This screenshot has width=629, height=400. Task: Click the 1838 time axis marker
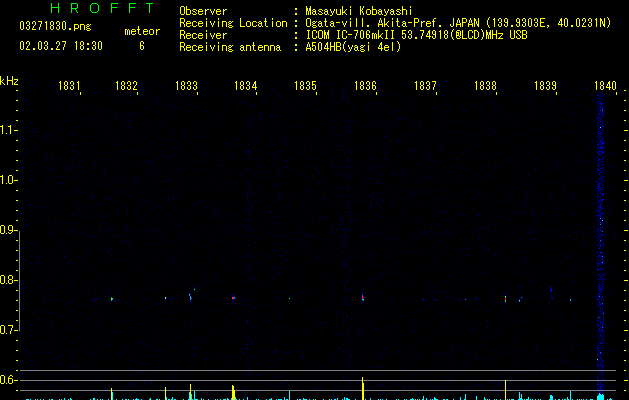click(x=485, y=86)
